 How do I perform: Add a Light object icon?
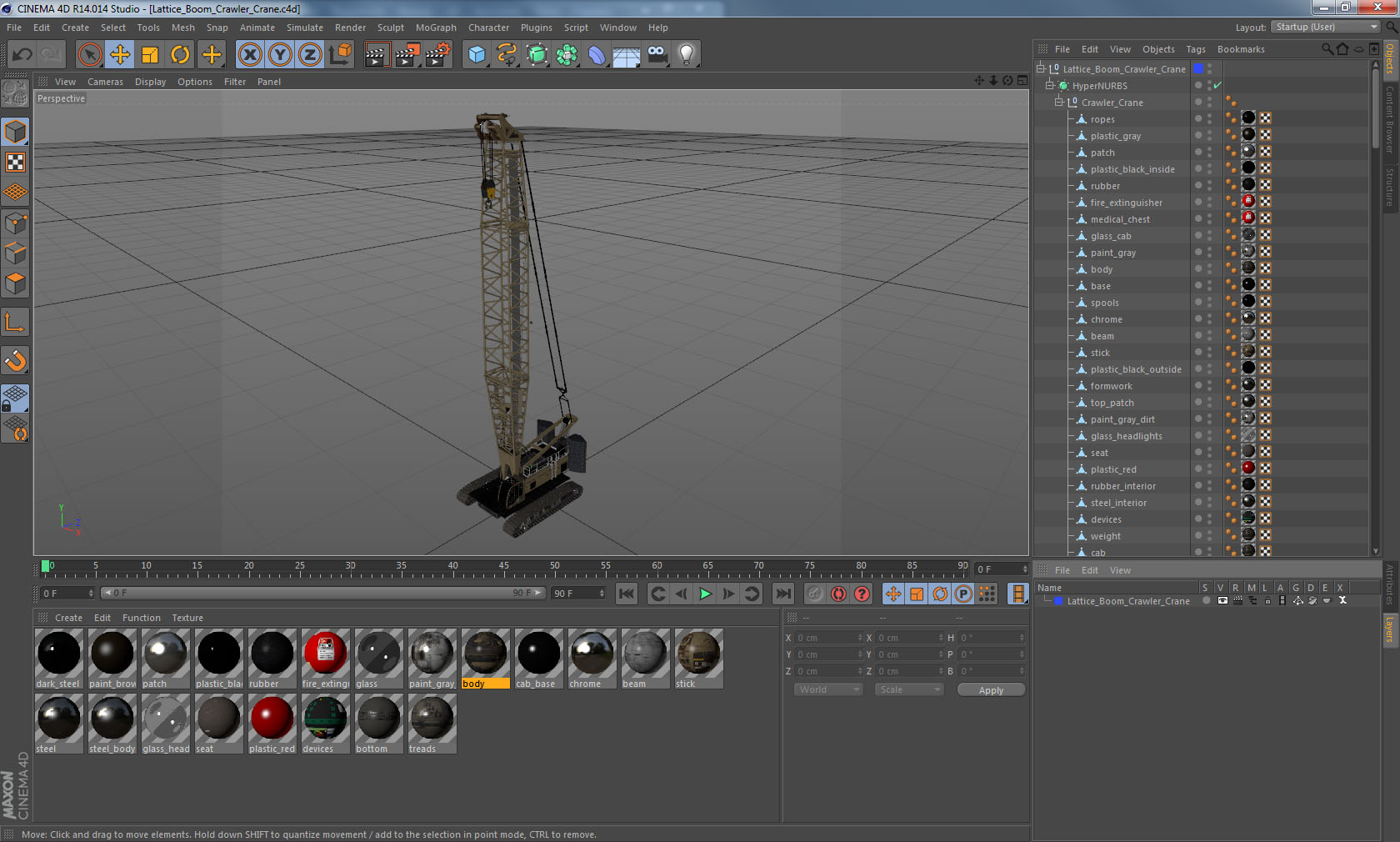(x=687, y=55)
